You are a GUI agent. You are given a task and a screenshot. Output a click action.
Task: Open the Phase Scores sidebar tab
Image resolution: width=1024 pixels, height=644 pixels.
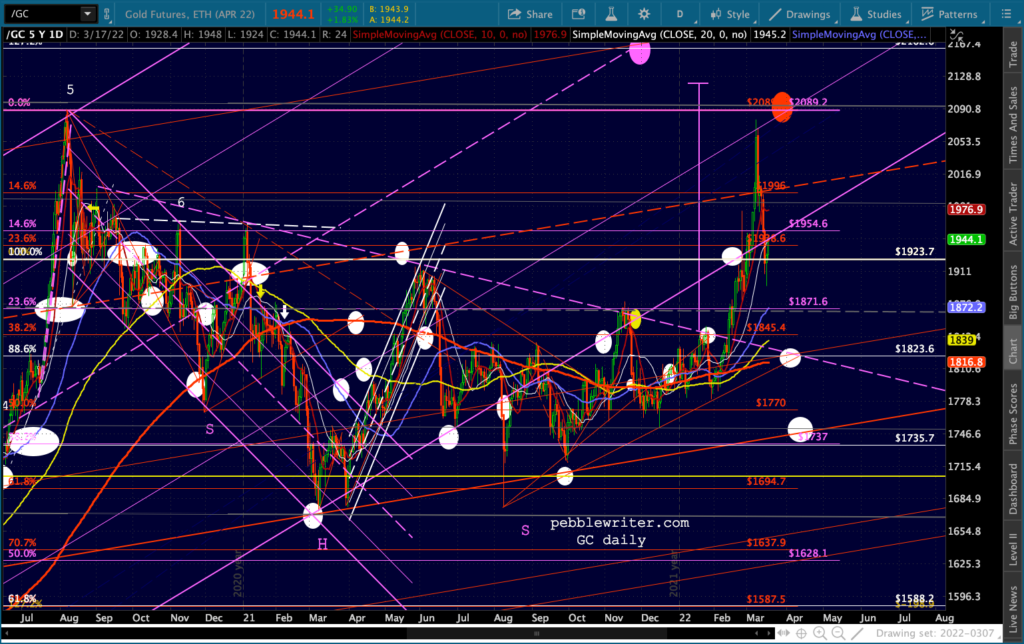pyautogui.click(x=1013, y=413)
